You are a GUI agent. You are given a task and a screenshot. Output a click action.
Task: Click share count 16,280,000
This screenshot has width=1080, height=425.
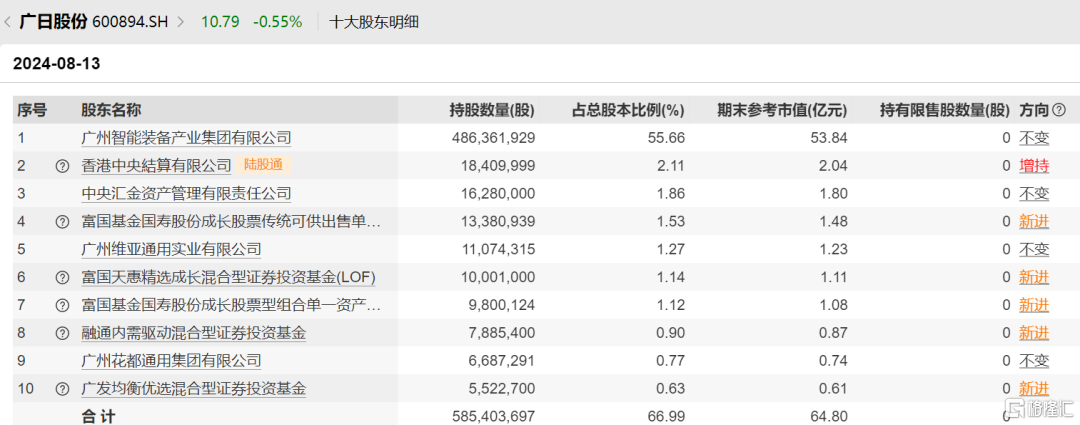click(497, 194)
